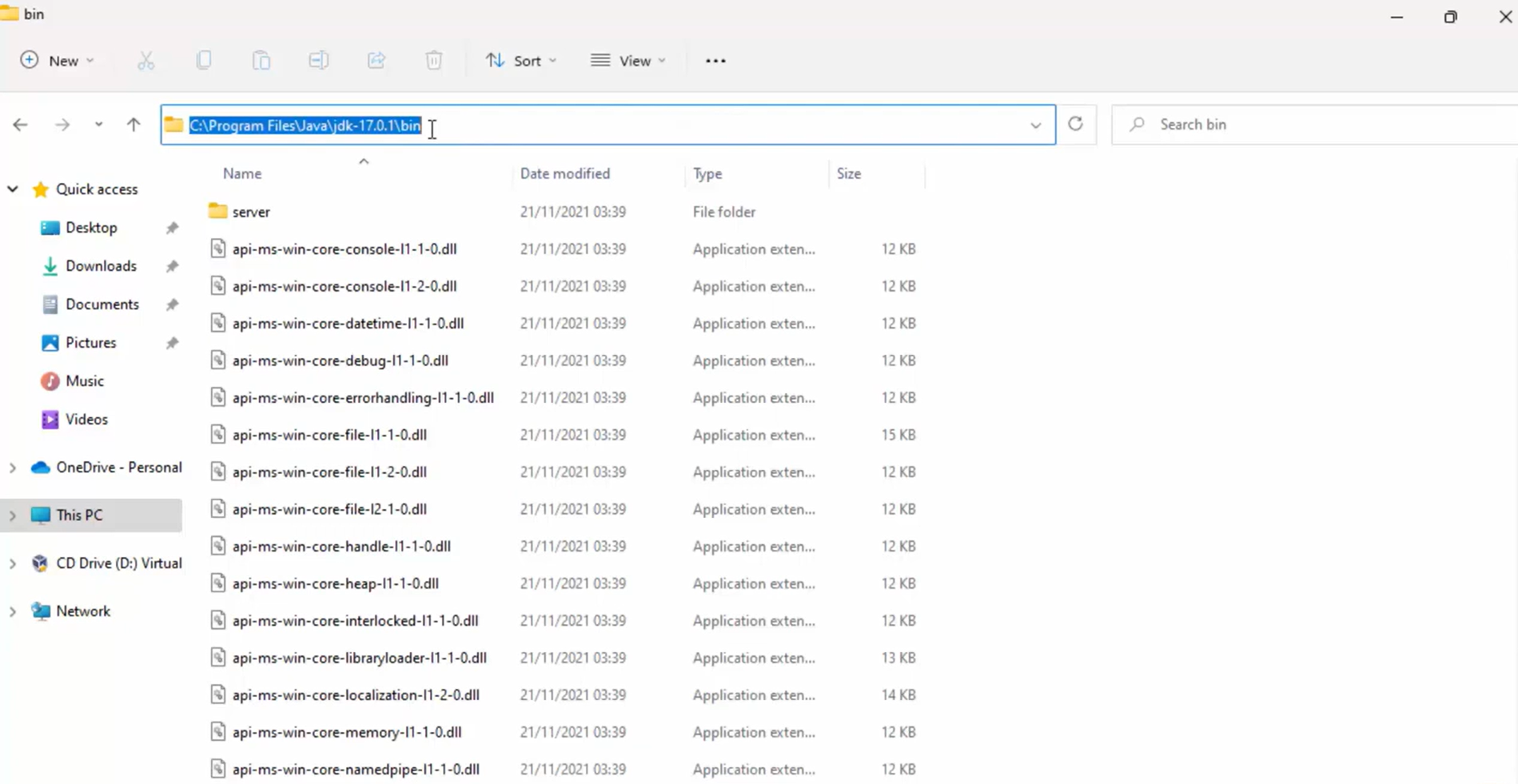
Task: Go forward using the right arrow
Action: (x=62, y=125)
